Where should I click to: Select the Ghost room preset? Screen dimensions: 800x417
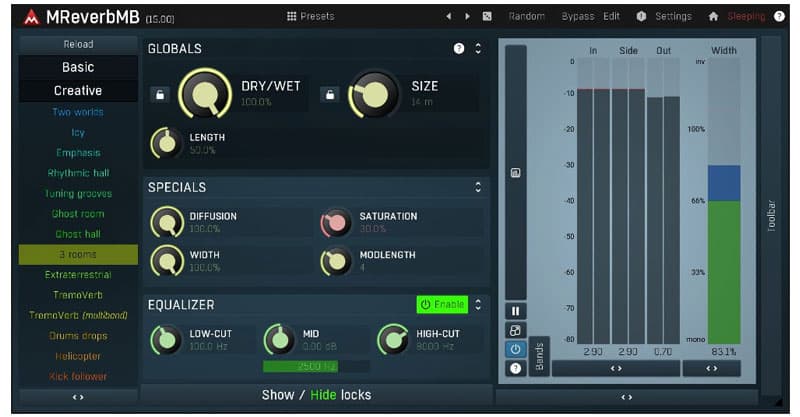coord(78,214)
